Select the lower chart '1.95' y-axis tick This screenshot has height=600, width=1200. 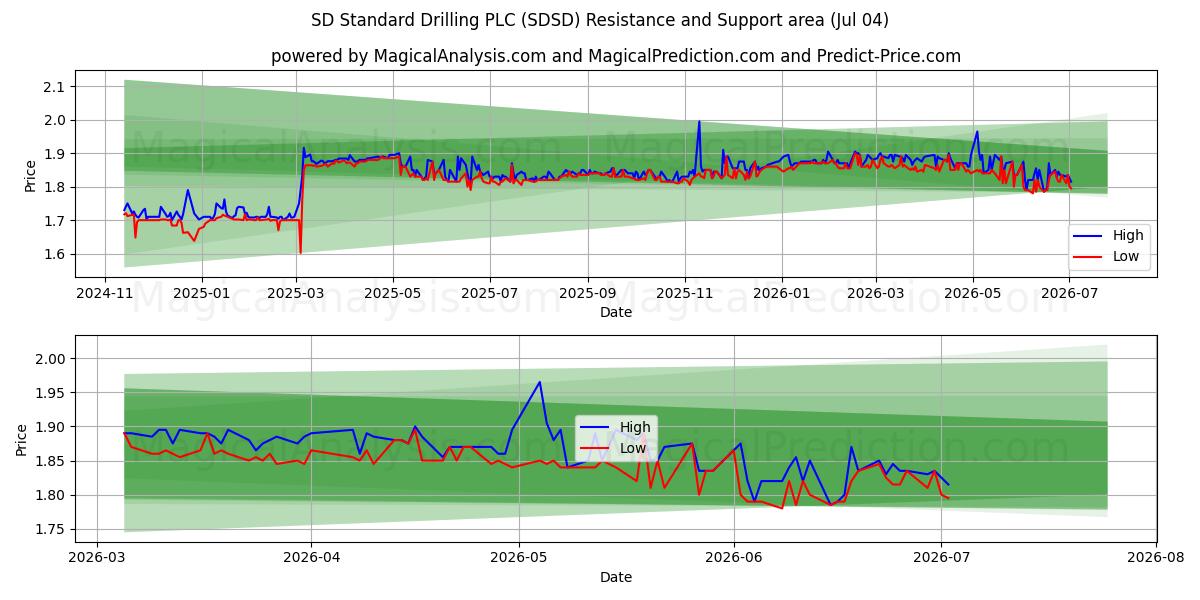click(51, 393)
